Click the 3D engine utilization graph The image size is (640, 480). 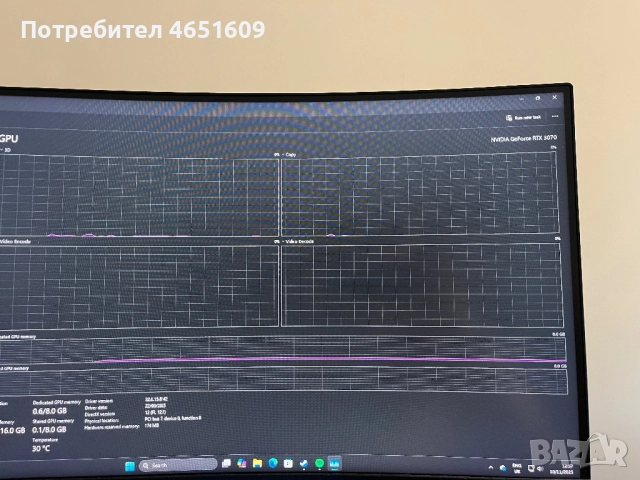tap(139, 196)
